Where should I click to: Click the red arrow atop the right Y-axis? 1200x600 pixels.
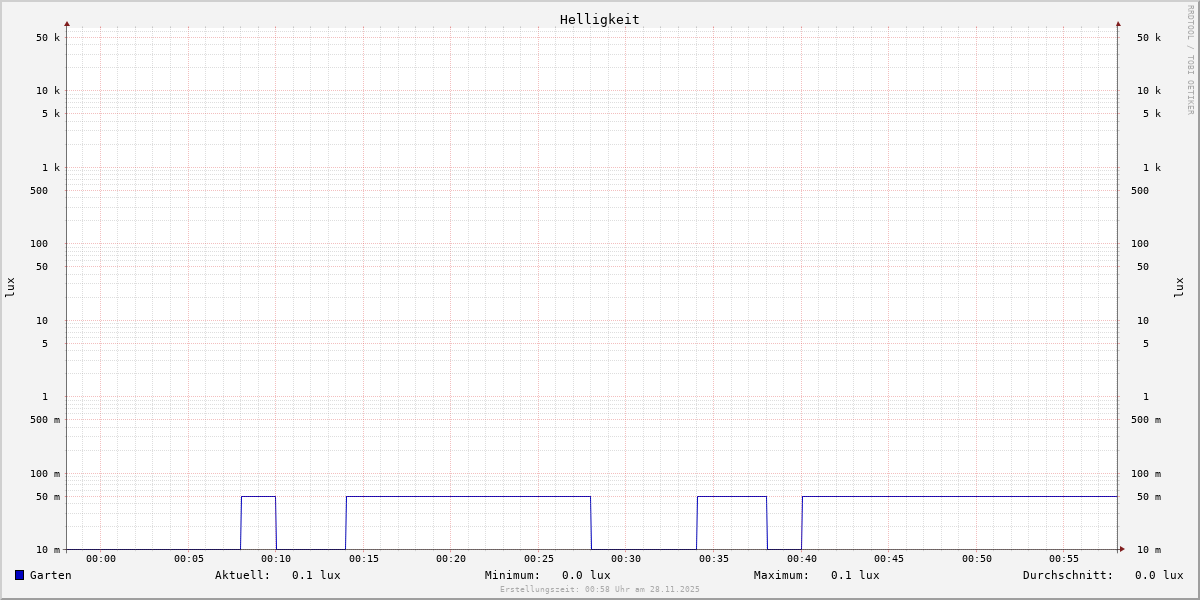coord(1118,24)
